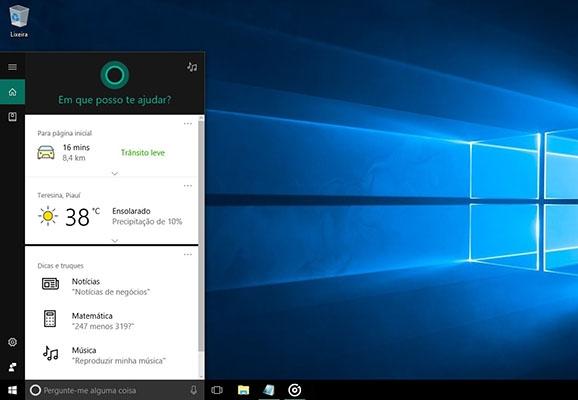Click the Windows Start button
Image resolution: width=578 pixels, height=400 pixels.
(x=12, y=390)
